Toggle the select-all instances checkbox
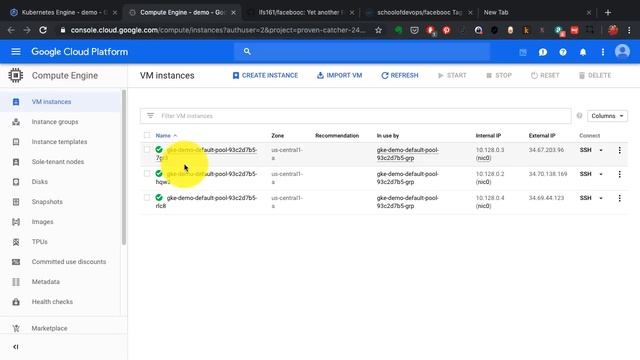Screen dimensions: 640x360 147,135
